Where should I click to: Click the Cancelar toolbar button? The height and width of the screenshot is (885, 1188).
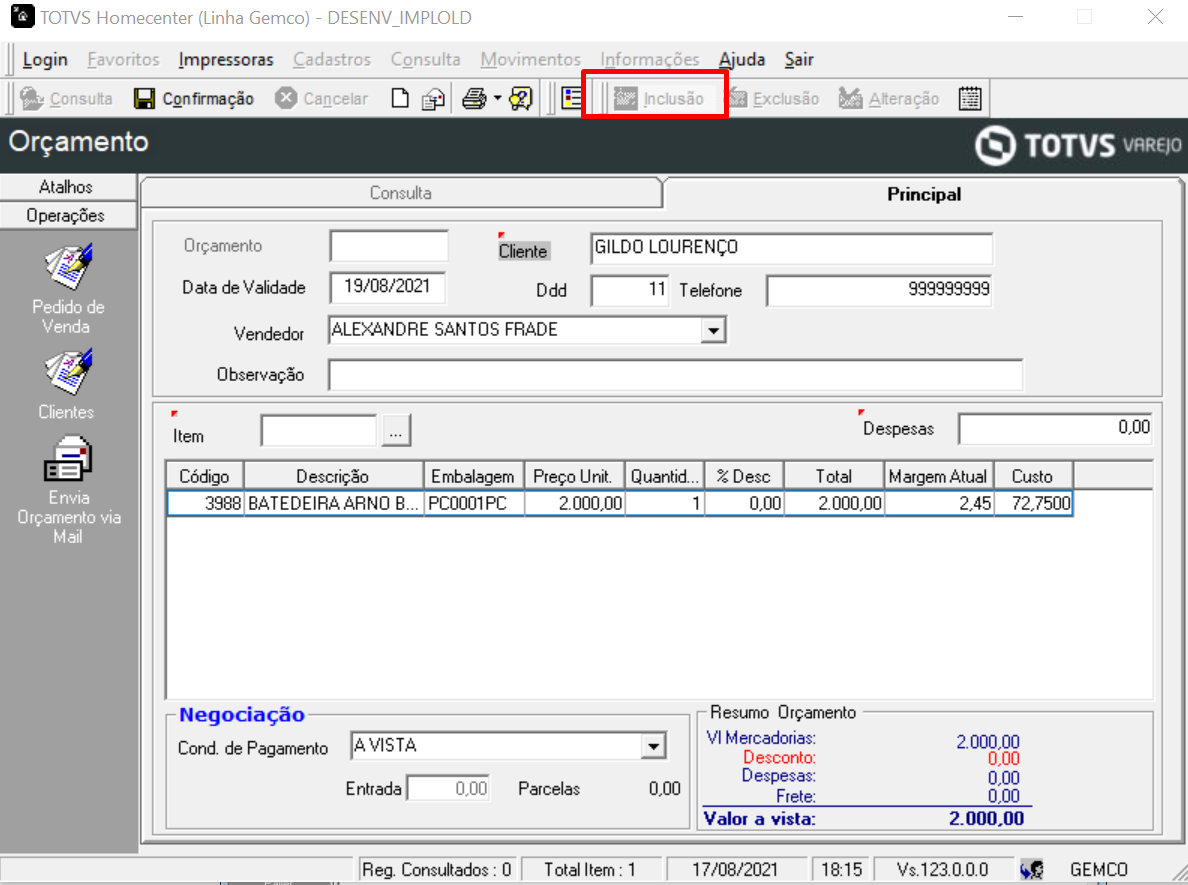coord(322,99)
